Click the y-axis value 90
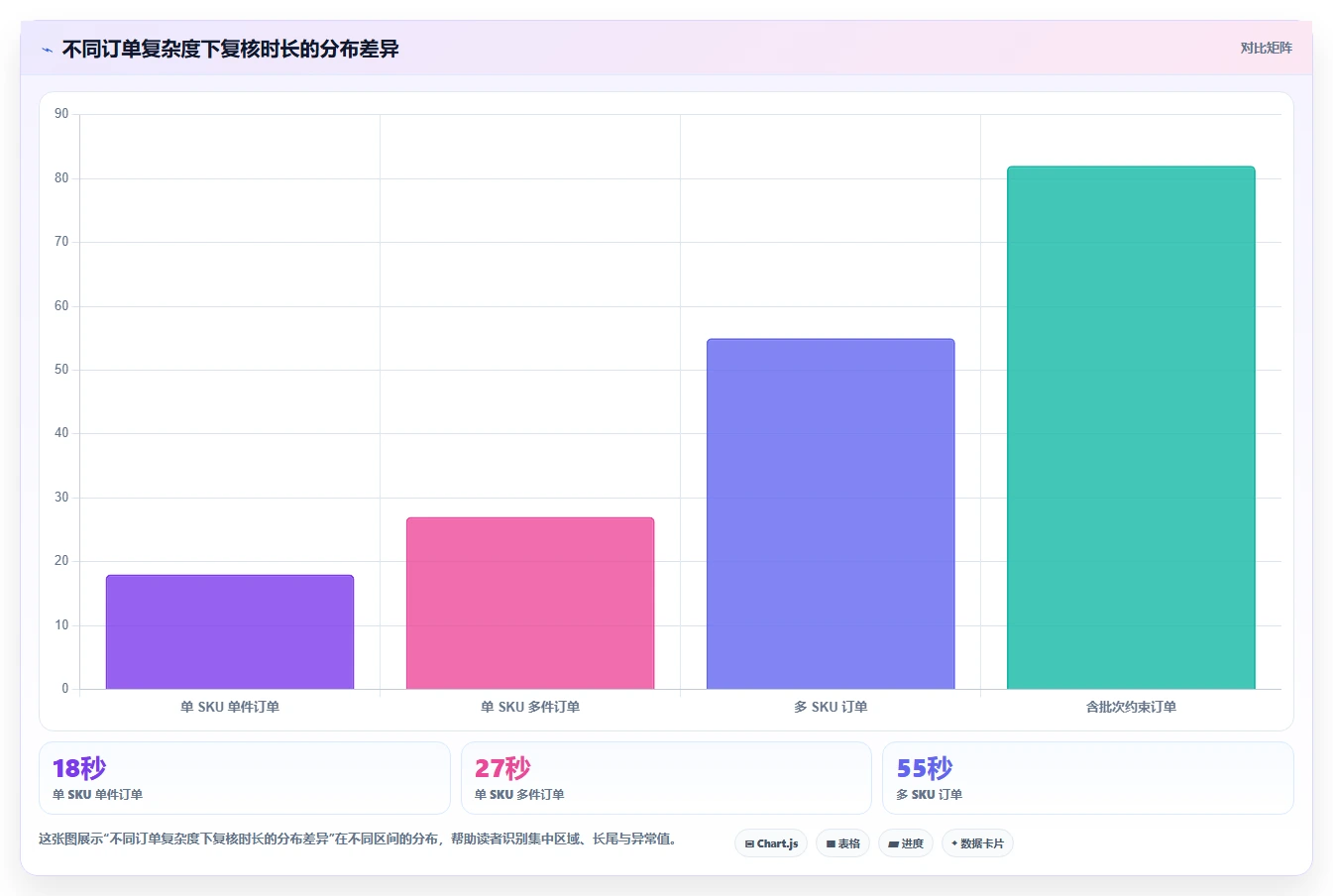 pos(61,114)
